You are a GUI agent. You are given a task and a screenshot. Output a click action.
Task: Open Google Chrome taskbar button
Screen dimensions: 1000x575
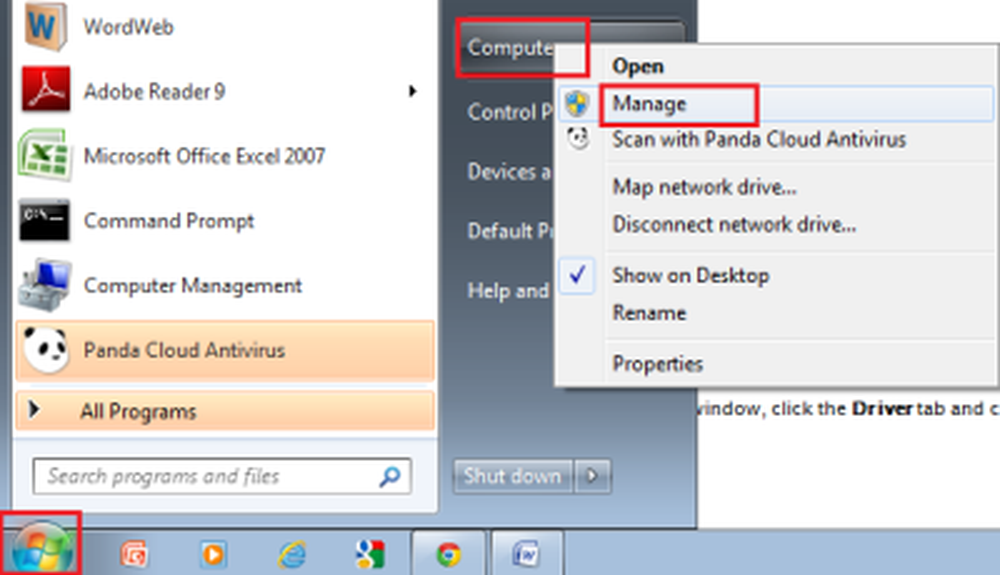pos(449,553)
